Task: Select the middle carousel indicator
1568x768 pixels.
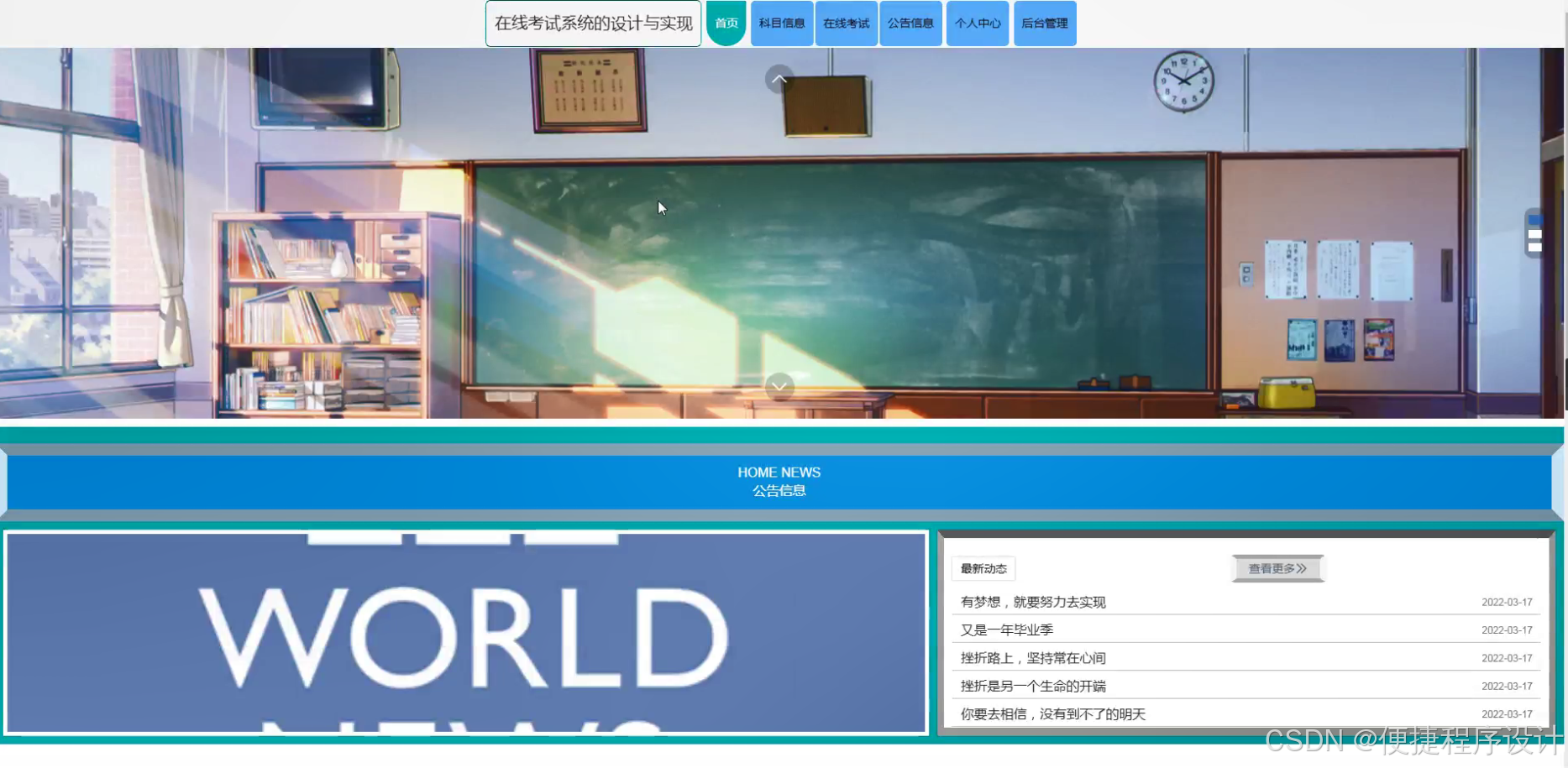Action: point(1534,234)
